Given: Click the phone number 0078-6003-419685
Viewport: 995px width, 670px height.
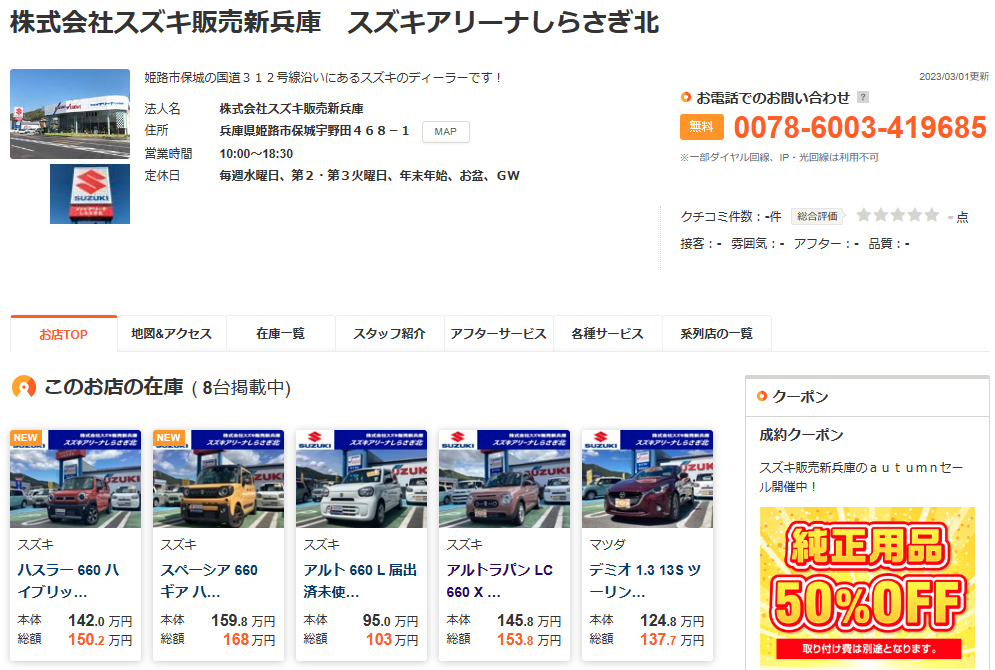Looking at the screenshot, I should tap(860, 128).
